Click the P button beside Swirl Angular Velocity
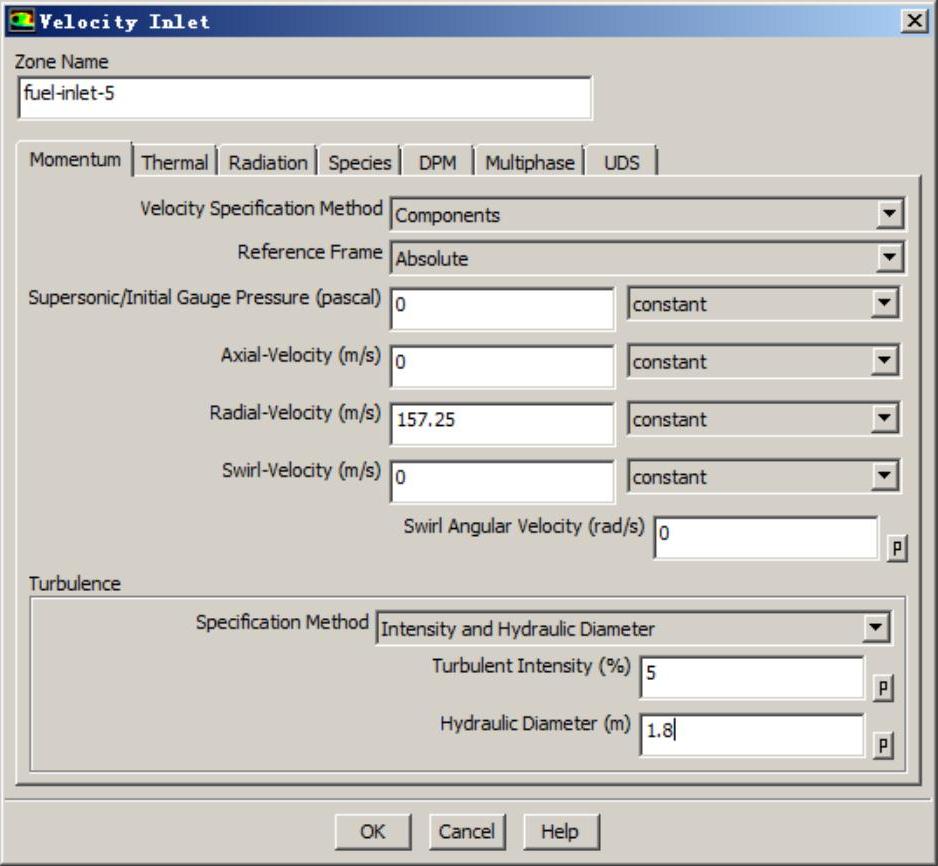This screenshot has width=938, height=866. pos(897,549)
